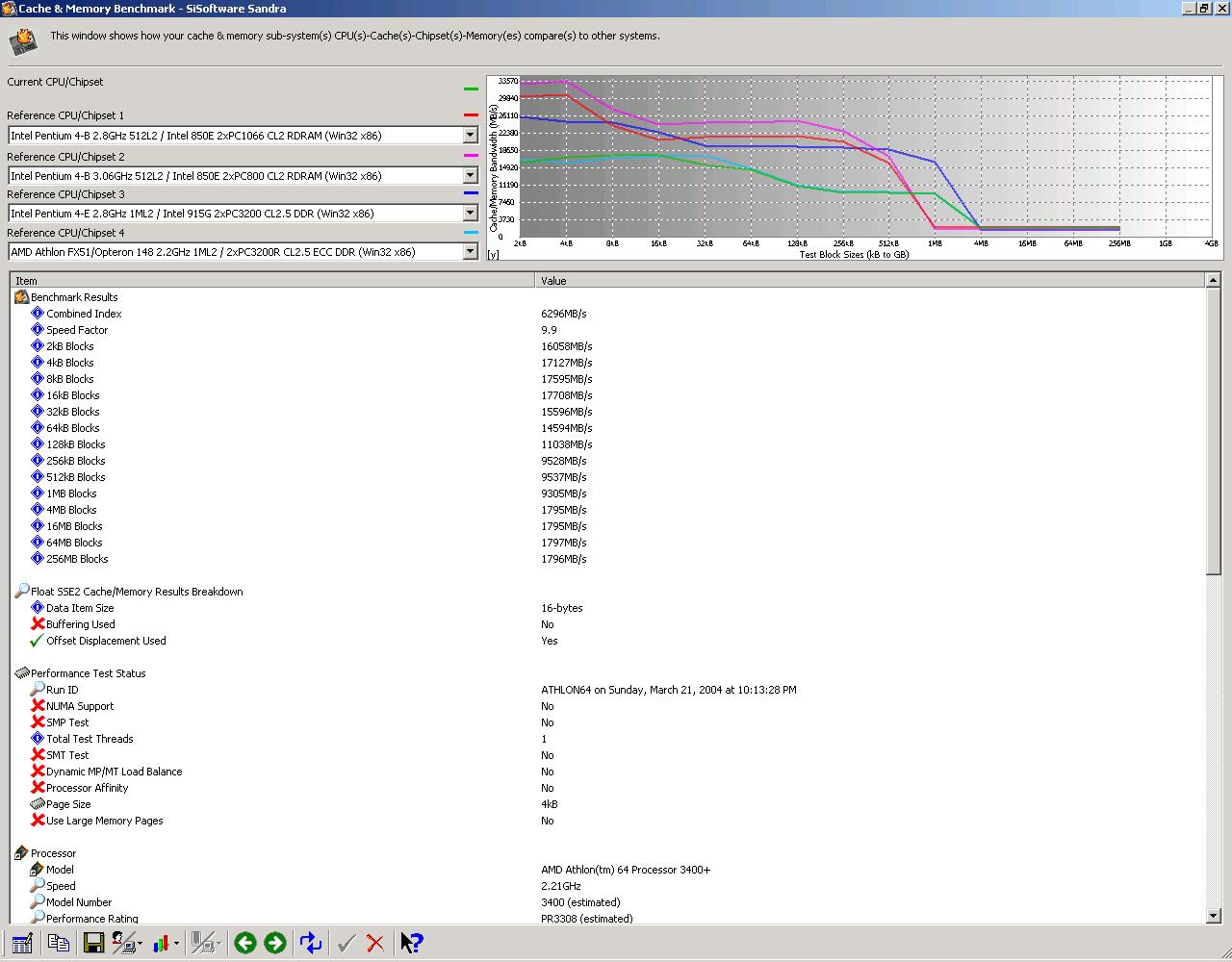
Task: Click the copy results toolbar icon
Action: [x=59, y=943]
